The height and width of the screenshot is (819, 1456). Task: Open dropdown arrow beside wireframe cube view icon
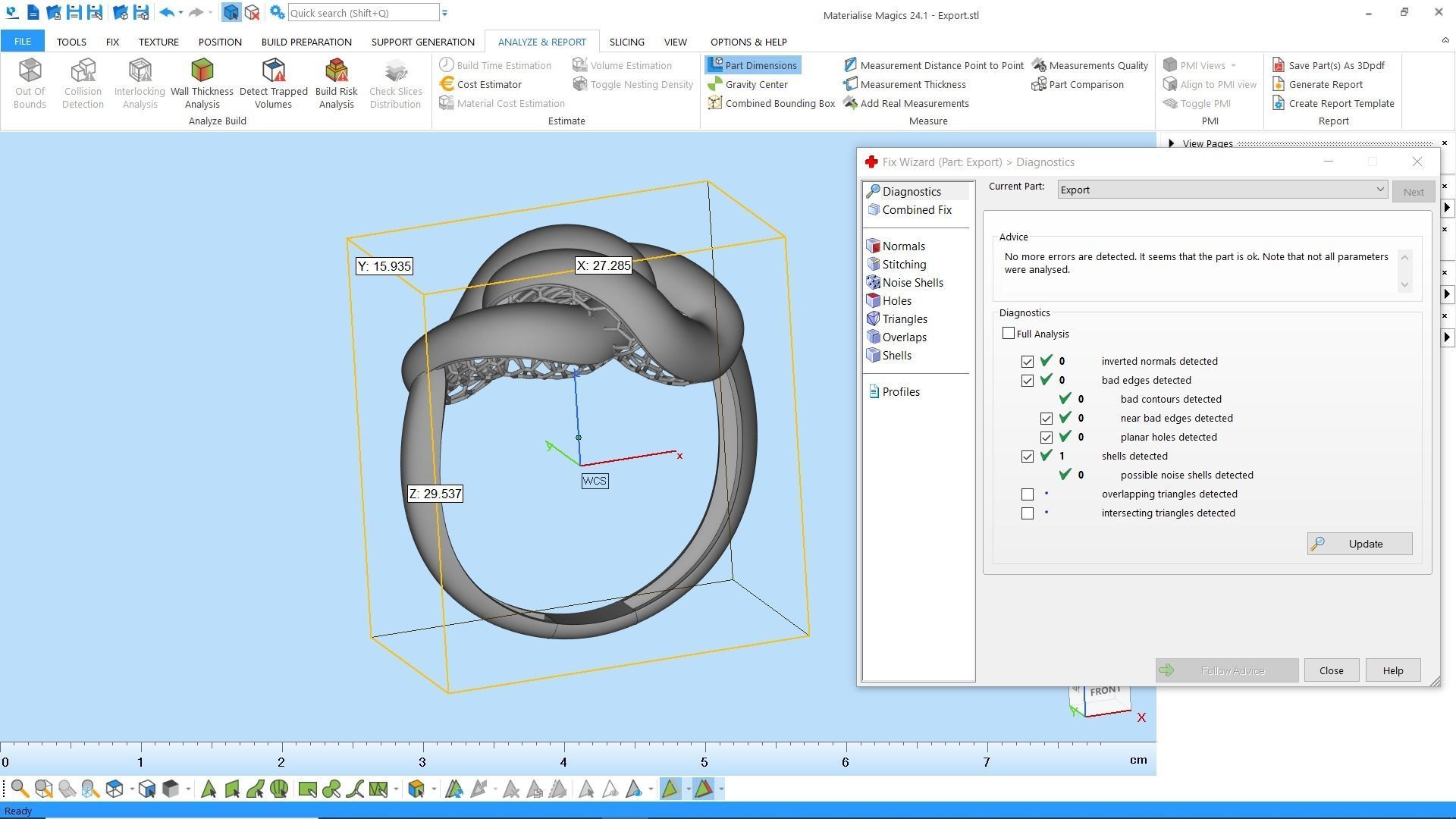pyautogui.click(x=132, y=789)
